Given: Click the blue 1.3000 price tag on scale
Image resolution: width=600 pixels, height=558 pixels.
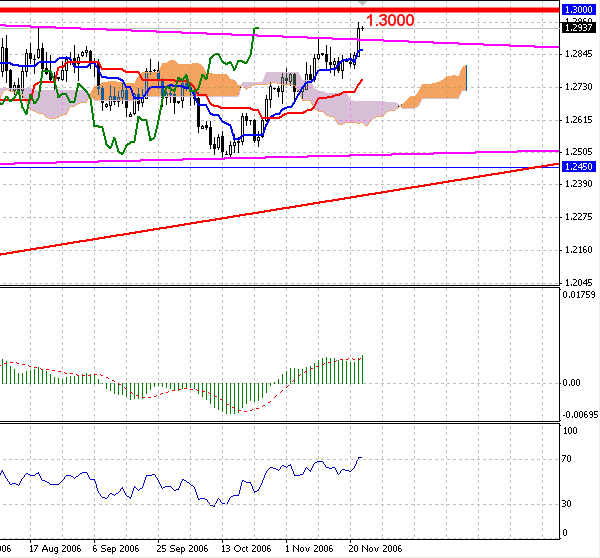Looking at the screenshot, I should point(579,10).
